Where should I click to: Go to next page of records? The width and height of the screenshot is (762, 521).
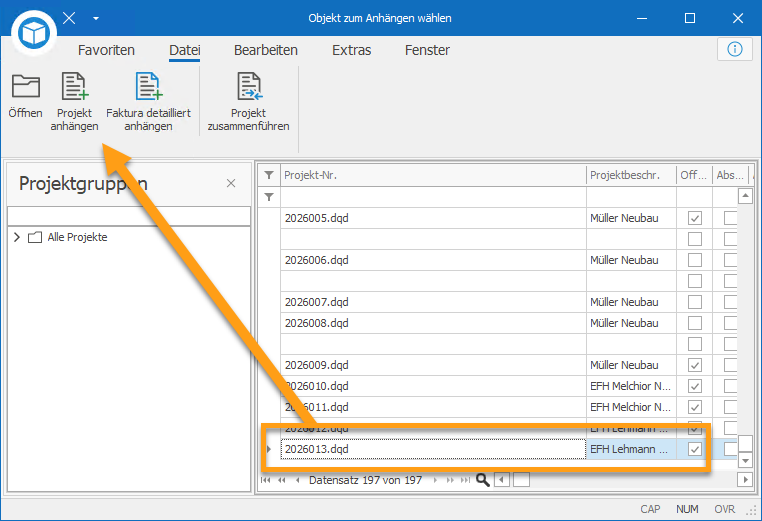click(450, 480)
